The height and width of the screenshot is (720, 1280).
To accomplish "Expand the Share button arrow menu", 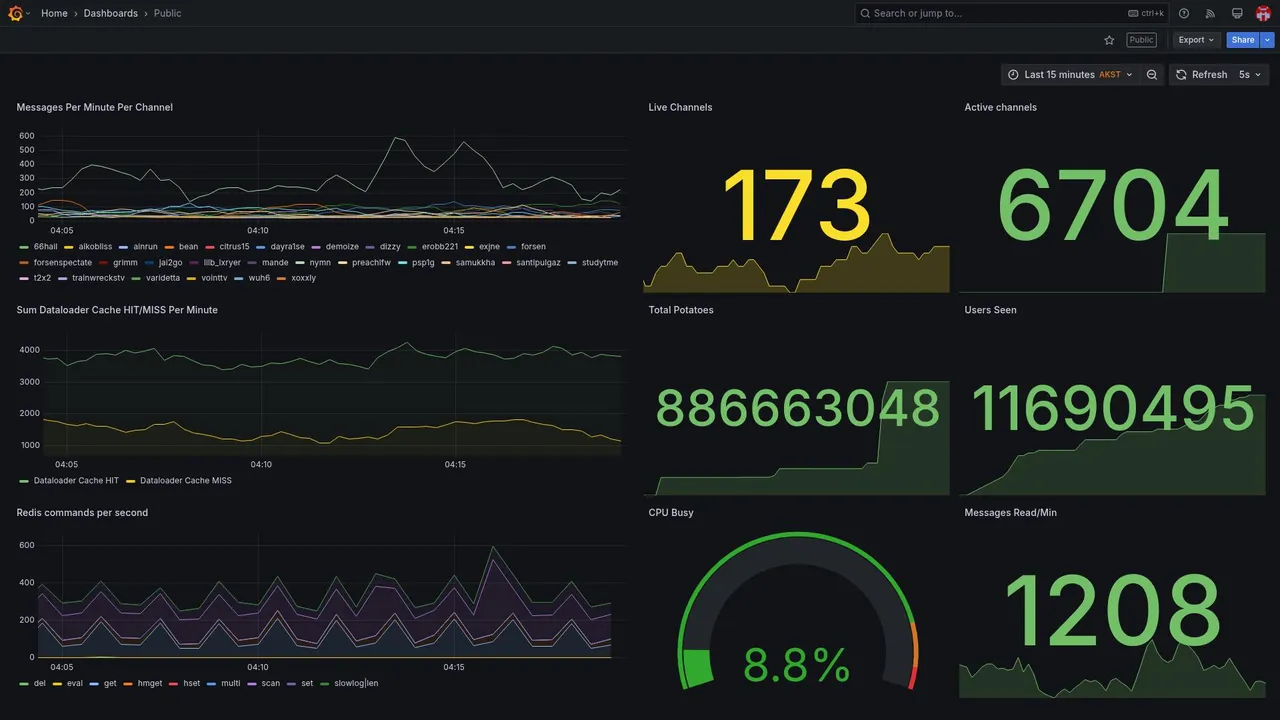I will (1268, 40).
